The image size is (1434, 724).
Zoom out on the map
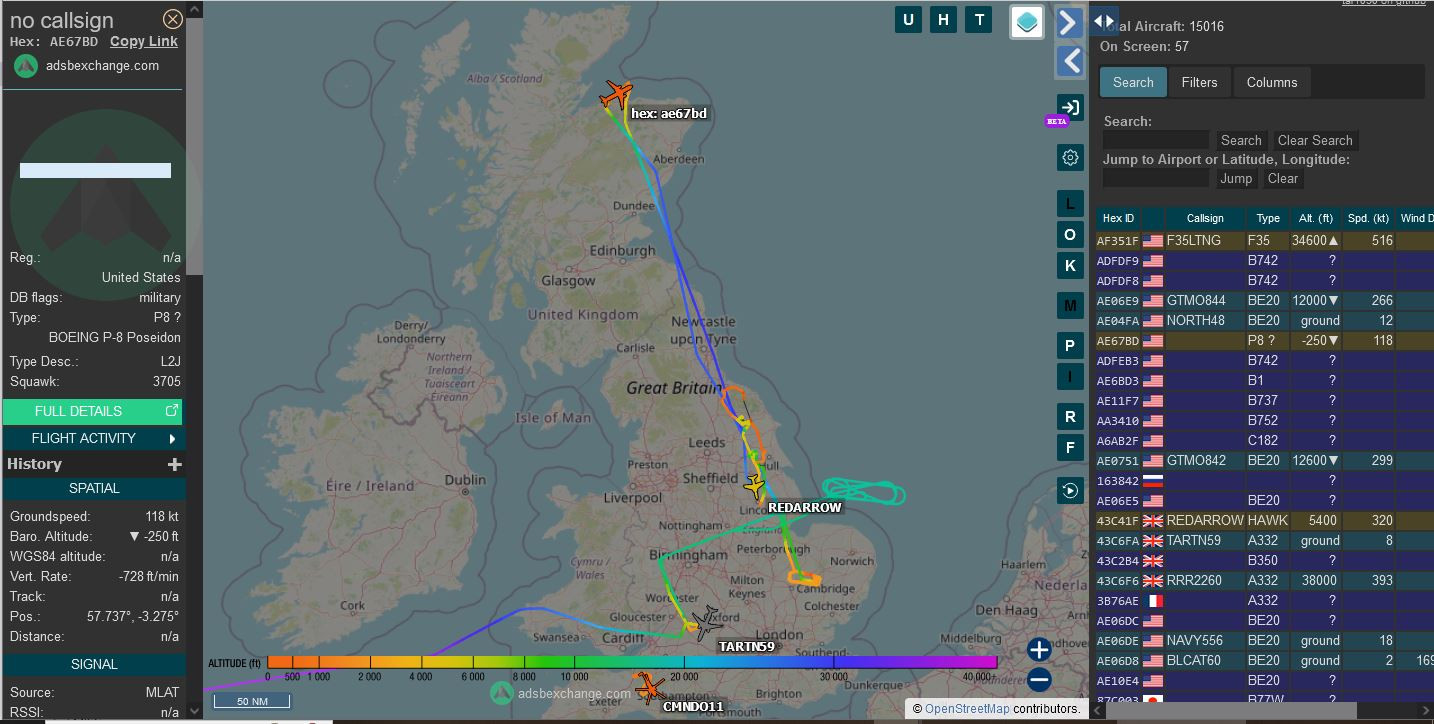point(1039,680)
